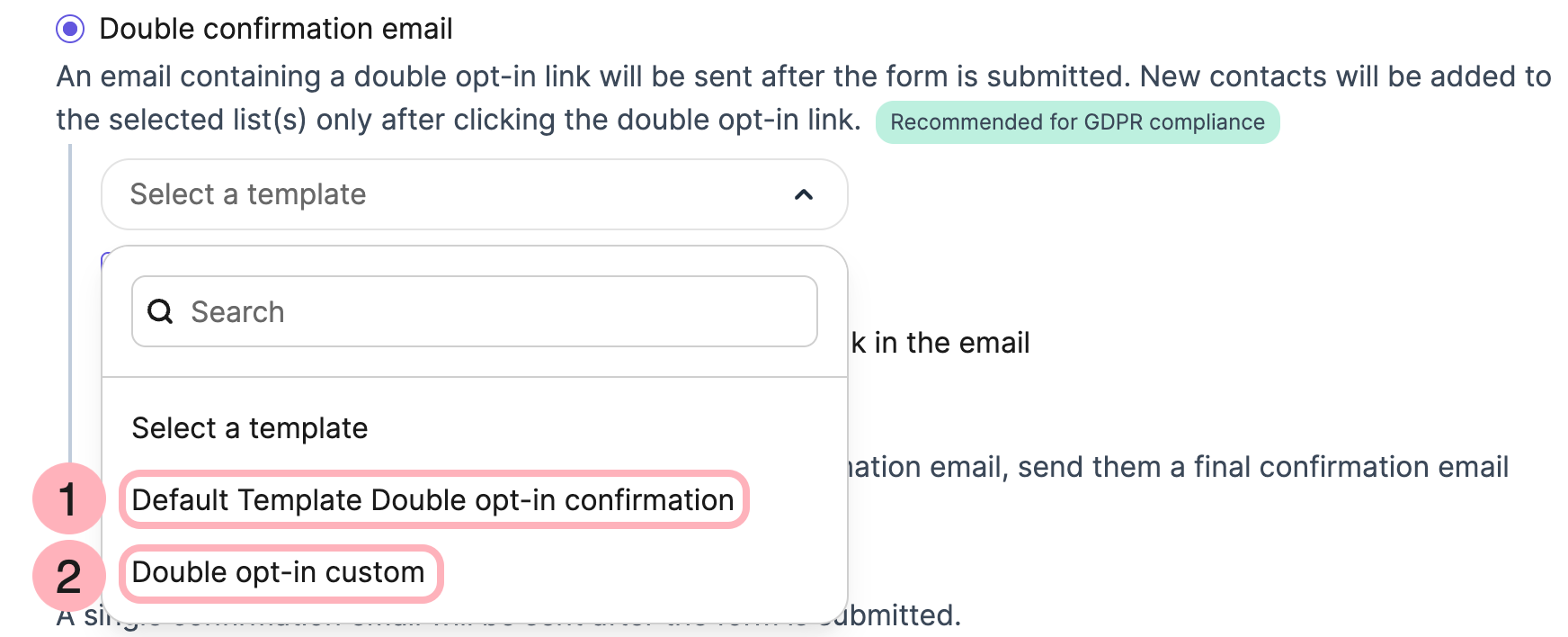This screenshot has height=637, width=1568.
Task: Click the "Double confirmation email" label text
Action: (275, 29)
